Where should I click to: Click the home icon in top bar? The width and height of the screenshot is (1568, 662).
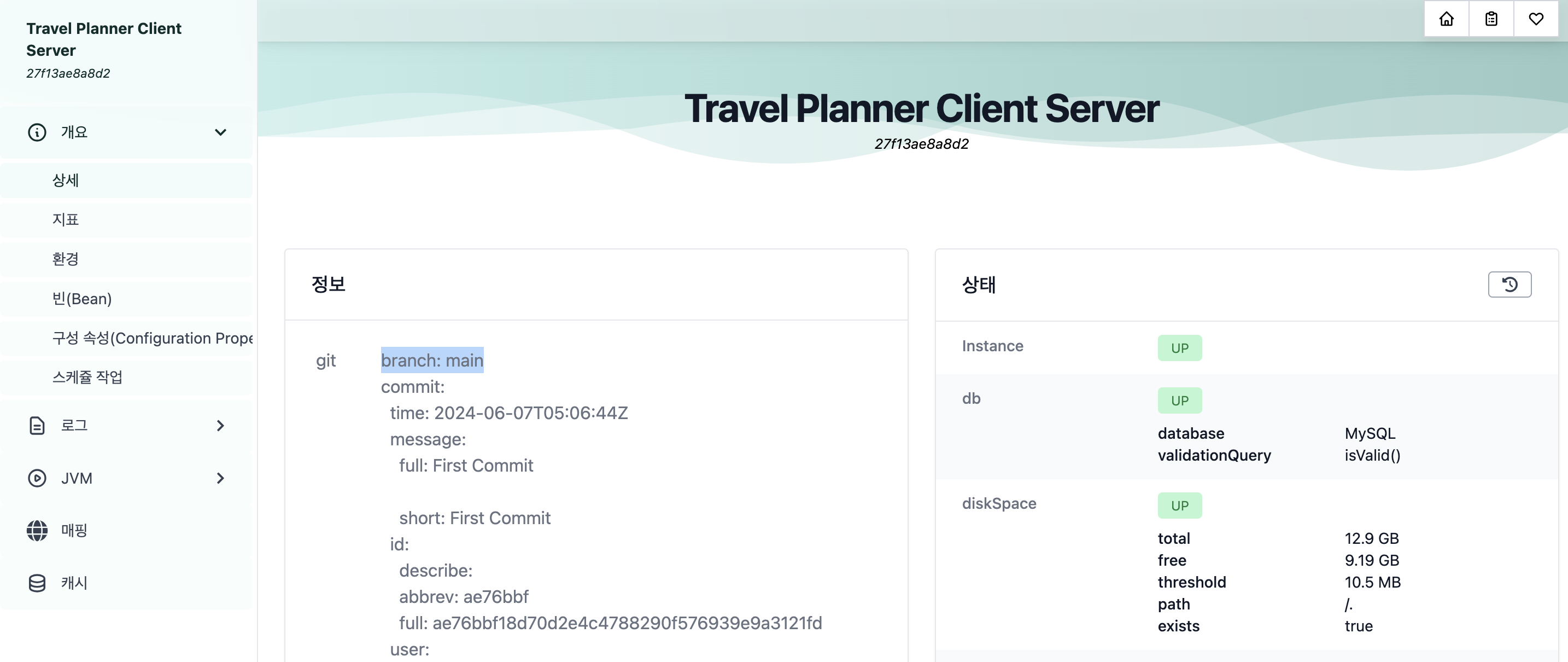[1446, 19]
